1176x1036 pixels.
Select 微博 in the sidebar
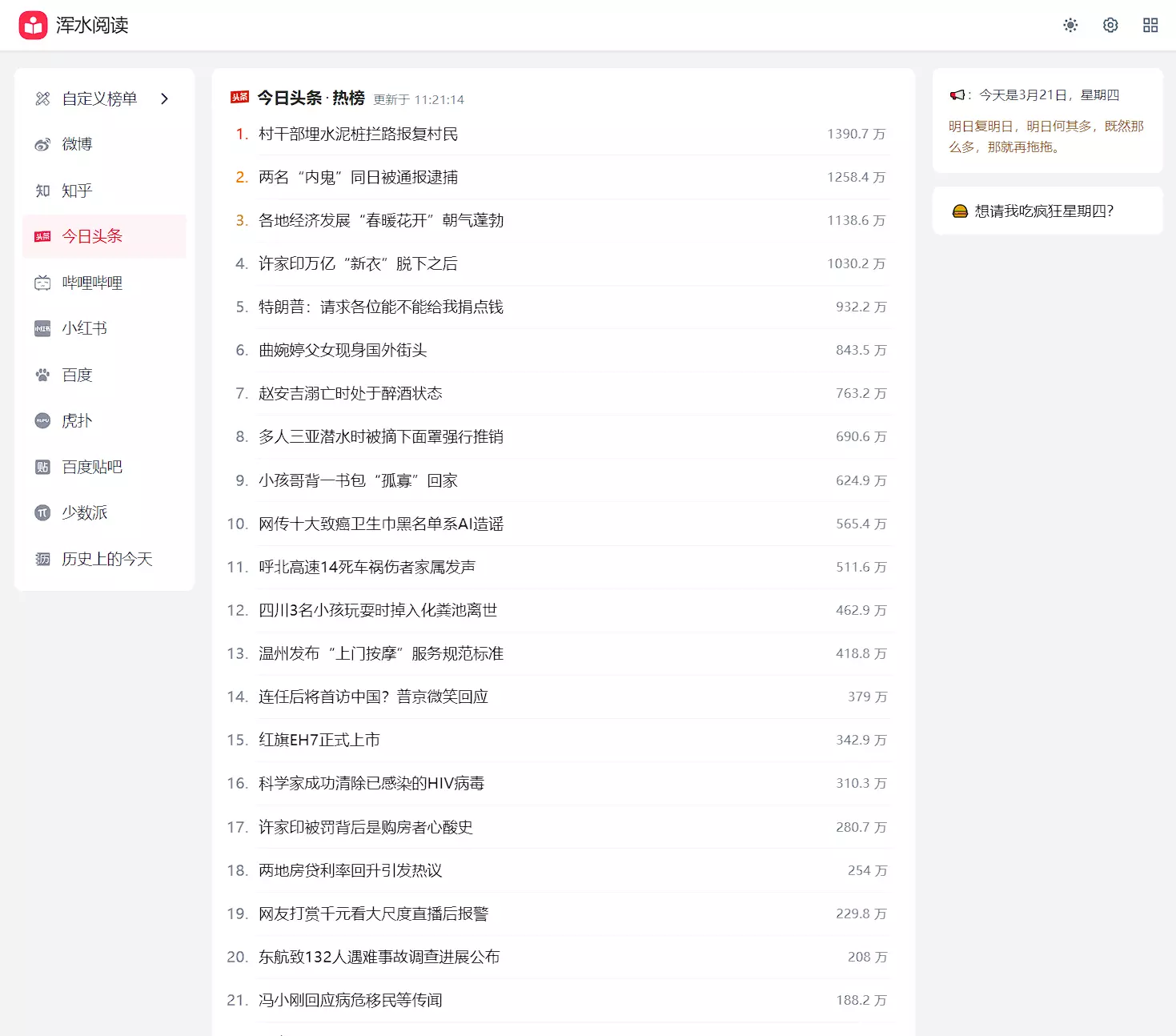77,144
